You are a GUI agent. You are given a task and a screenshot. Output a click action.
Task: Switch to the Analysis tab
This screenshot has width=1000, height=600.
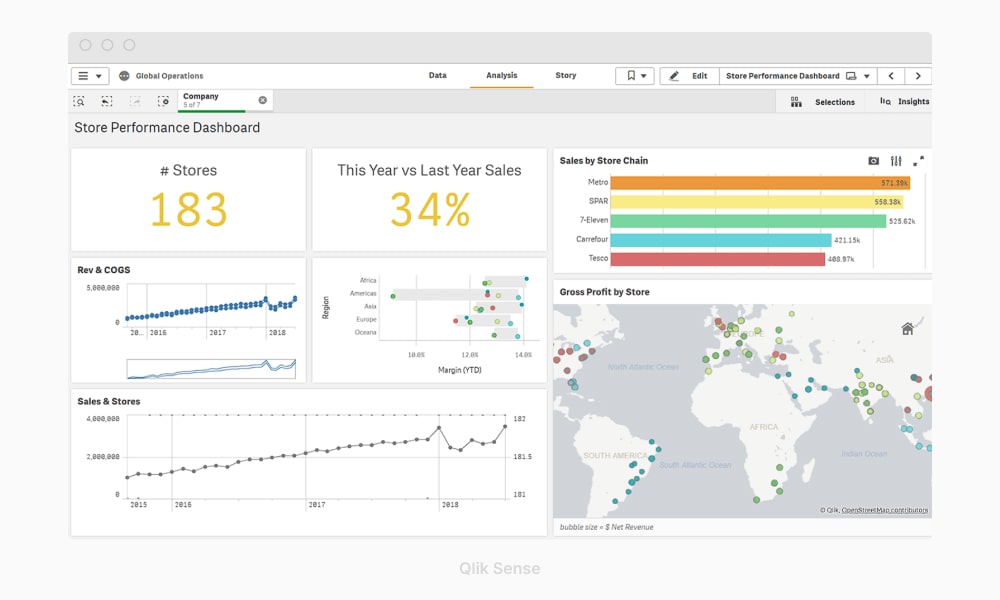(502, 75)
